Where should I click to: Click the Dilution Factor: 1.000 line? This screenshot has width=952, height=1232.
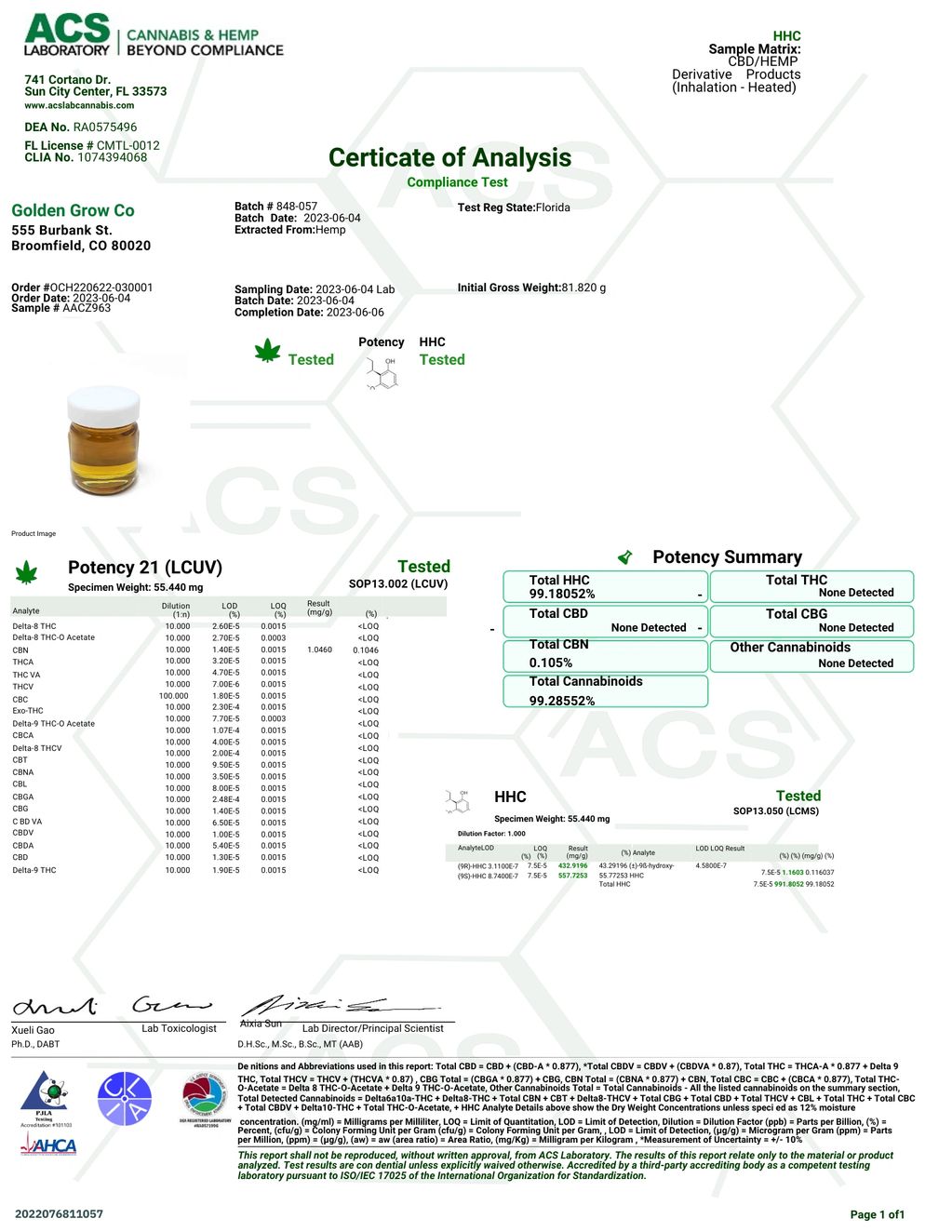[x=491, y=834]
